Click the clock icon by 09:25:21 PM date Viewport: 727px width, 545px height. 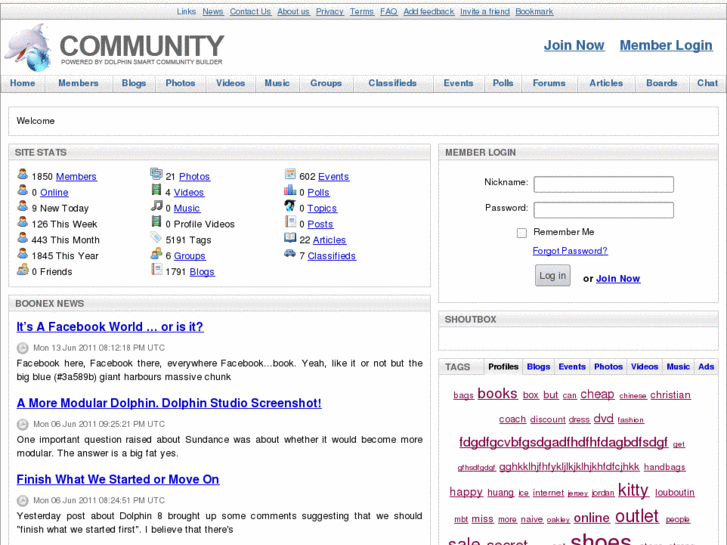(x=22, y=424)
